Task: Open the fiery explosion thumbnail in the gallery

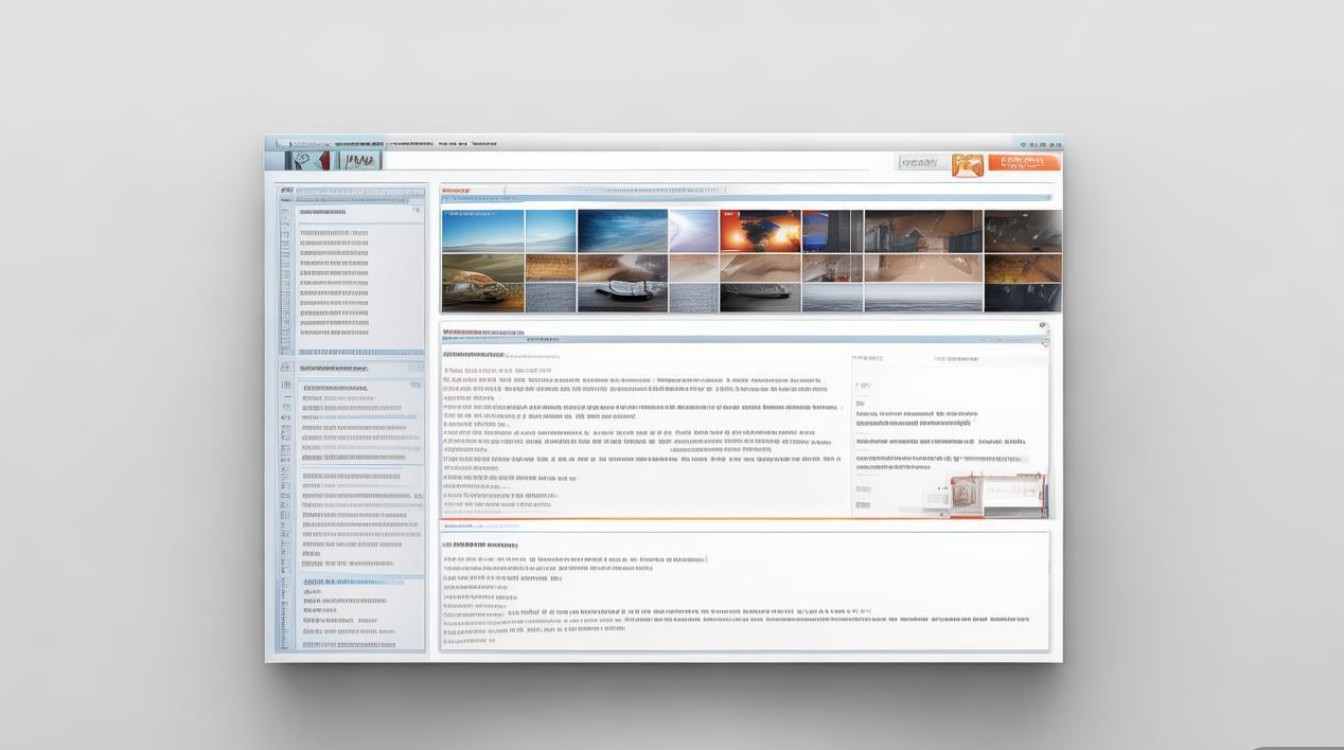Action: (x=760, y=231)
